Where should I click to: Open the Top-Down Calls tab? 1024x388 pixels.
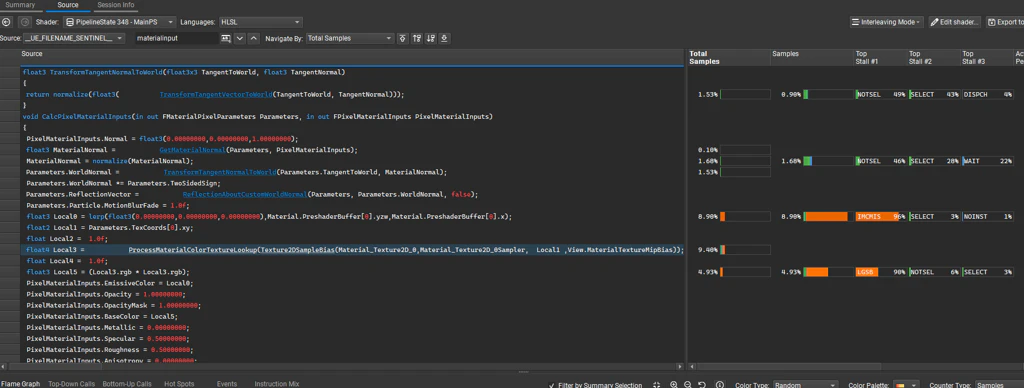[72, 384]
